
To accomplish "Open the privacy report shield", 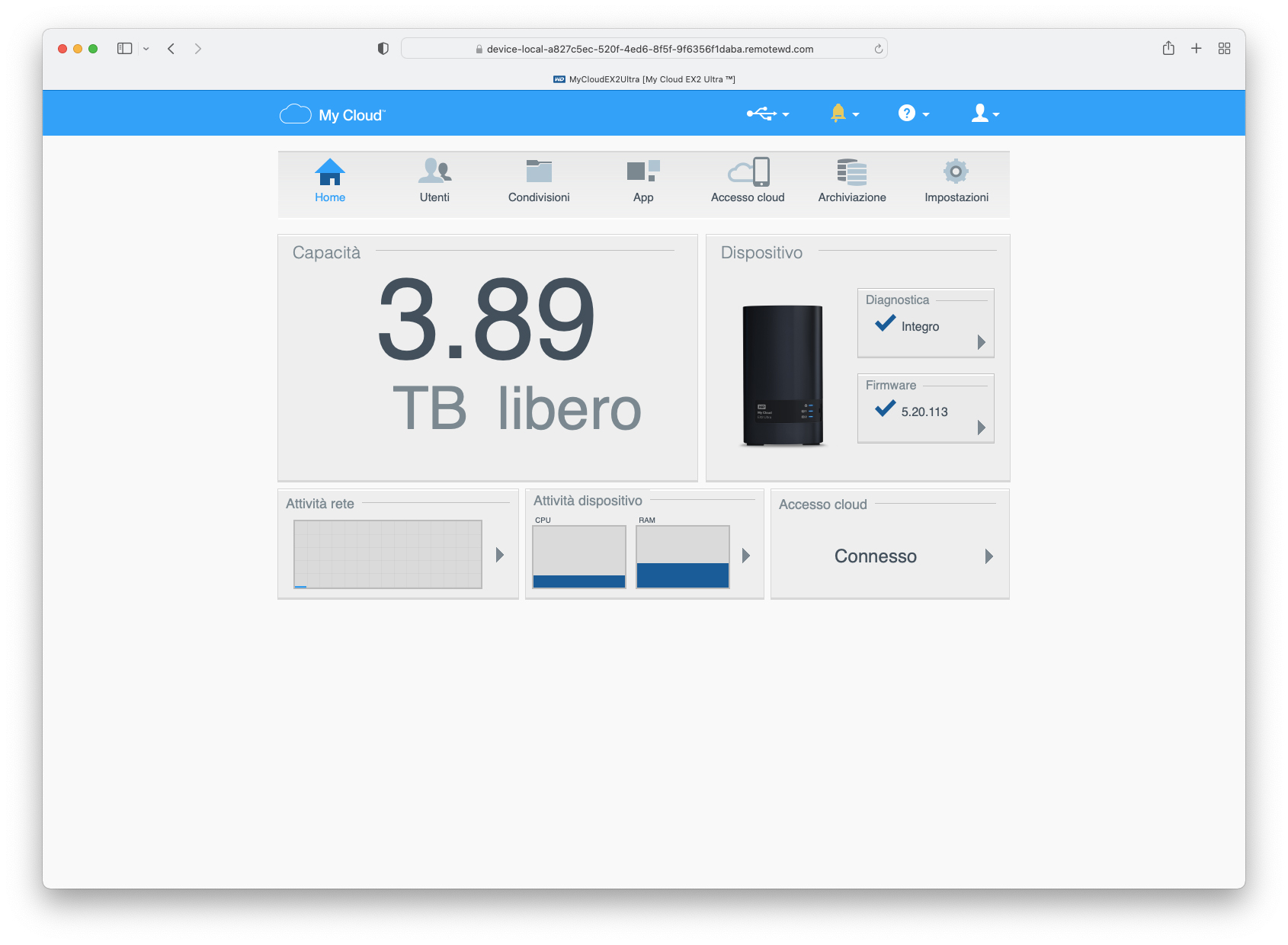I will click(383, 48).
